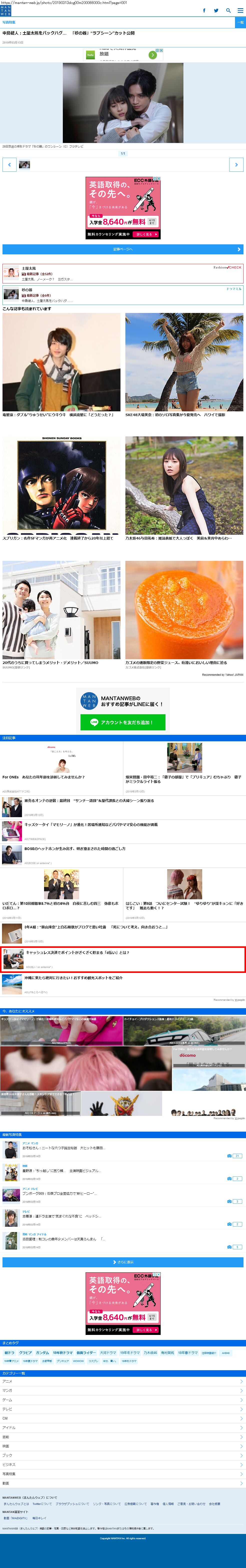
Task: Expand the ゲーム category row
Action: (123, 1400)
